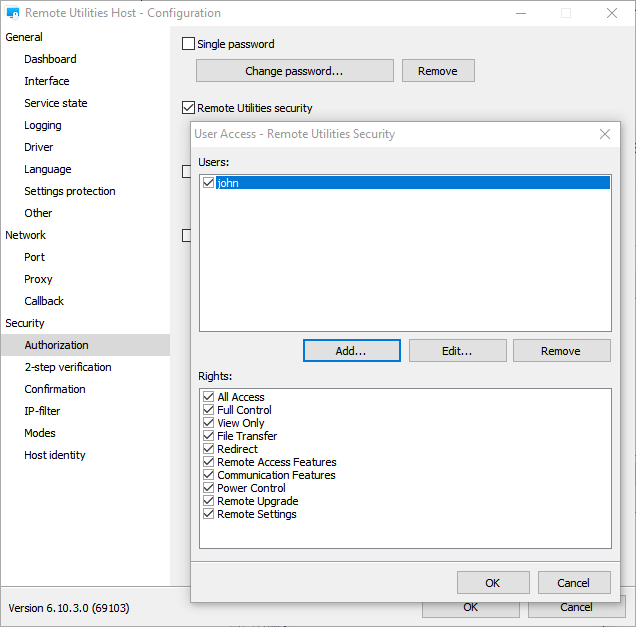Open the Authorization settings page
Screen dimensions: 636x627
[85, 345]
